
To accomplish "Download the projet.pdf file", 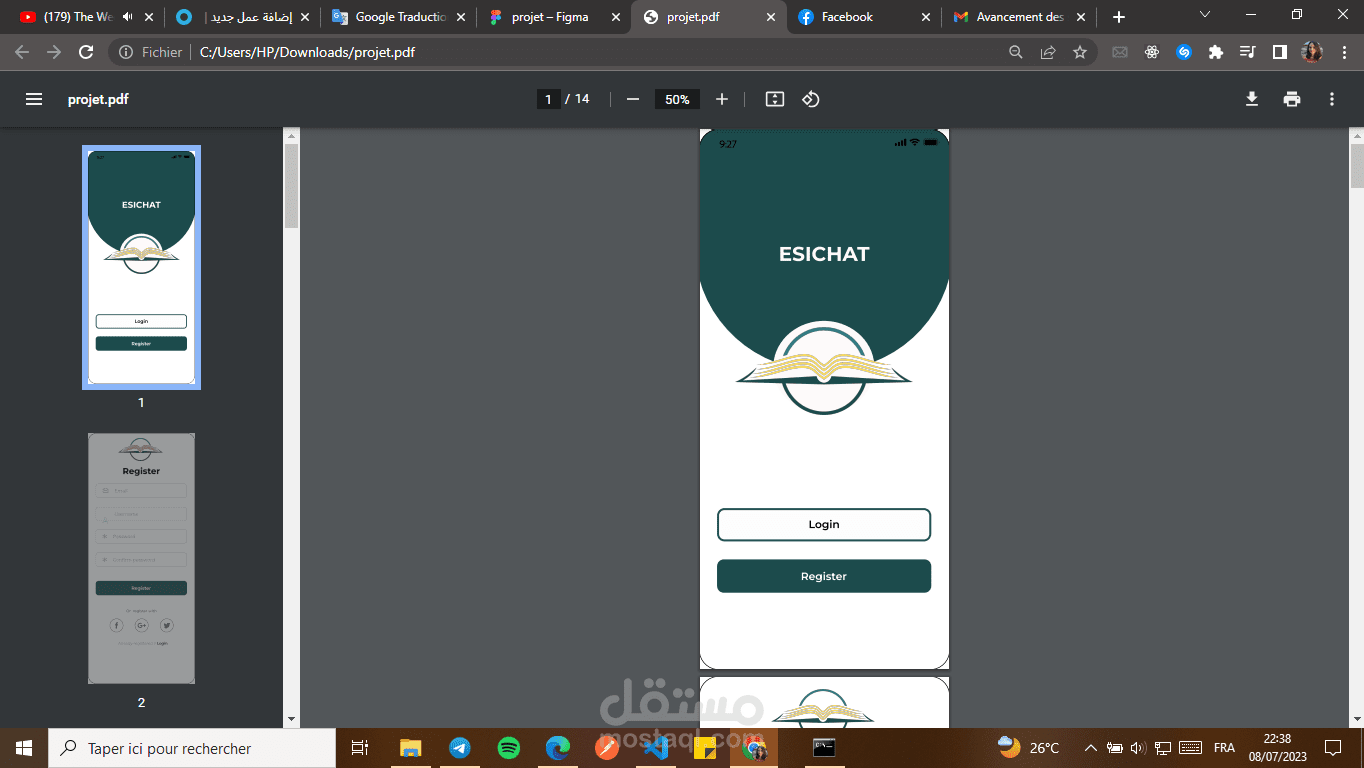I will pos(1251,99).
